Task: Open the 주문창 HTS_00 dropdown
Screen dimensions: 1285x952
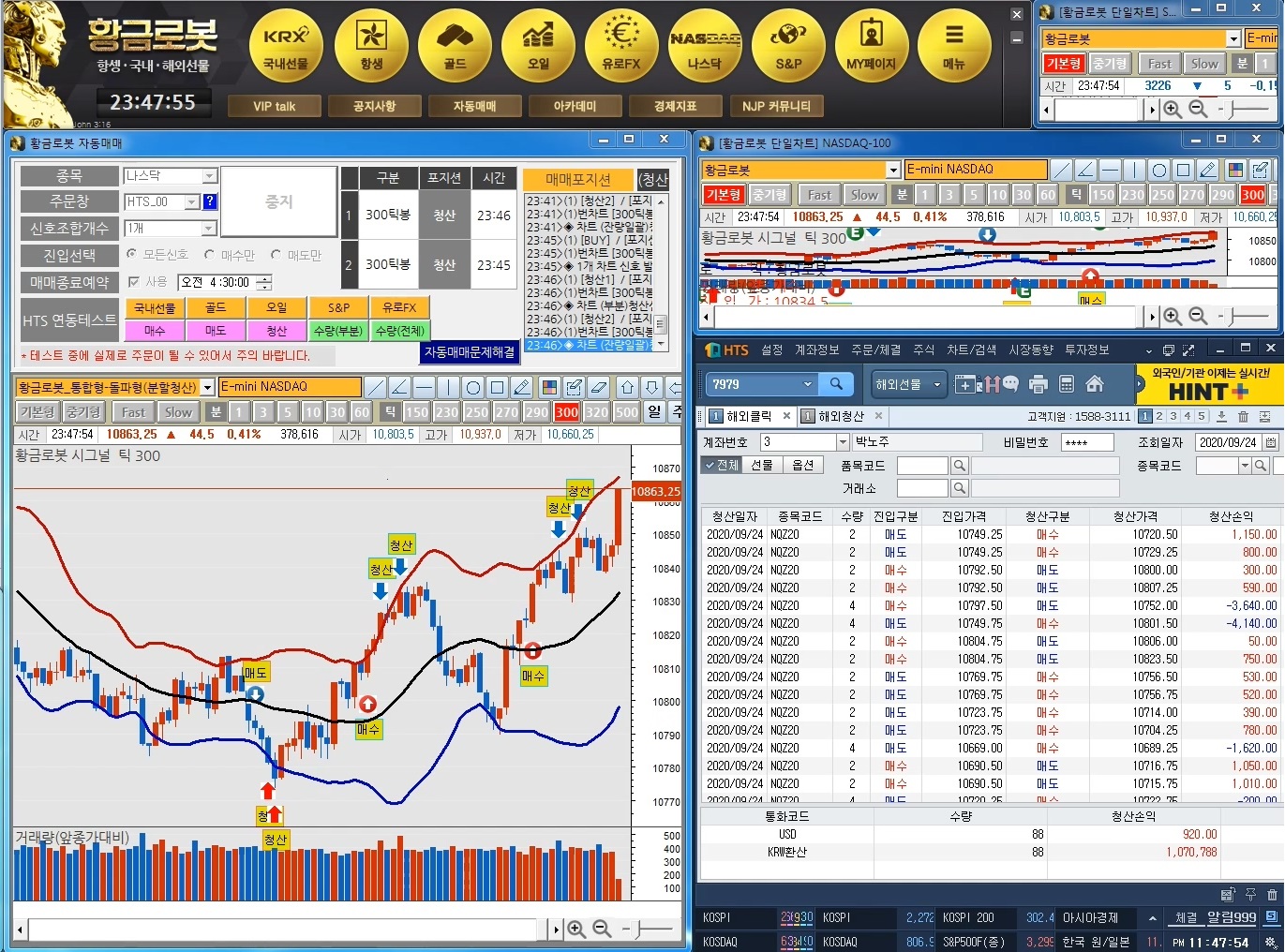Action: [x=191, y=201]
